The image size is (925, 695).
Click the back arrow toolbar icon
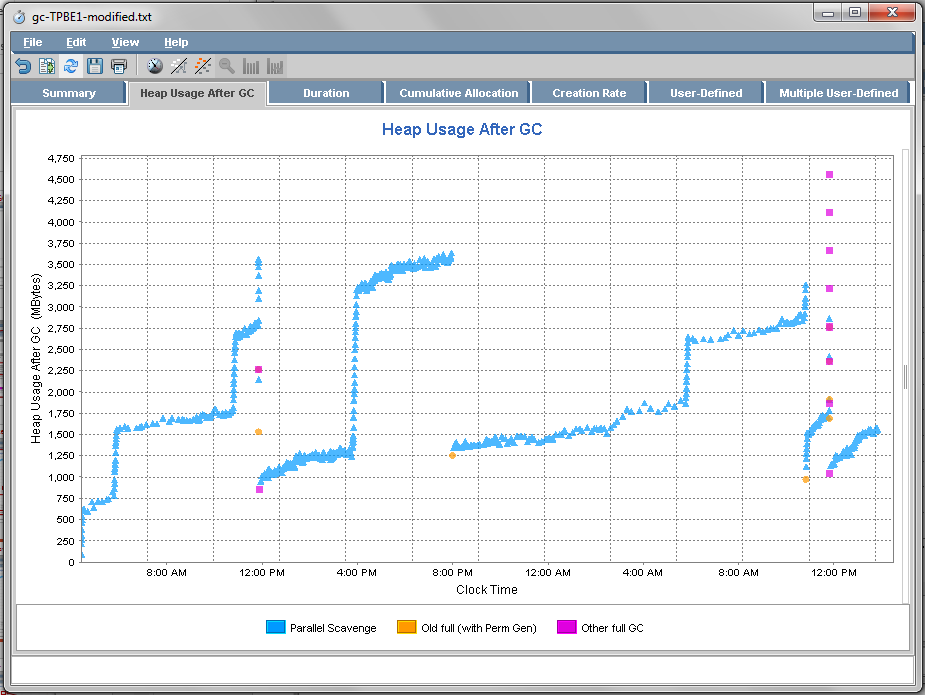coord(21,66)
